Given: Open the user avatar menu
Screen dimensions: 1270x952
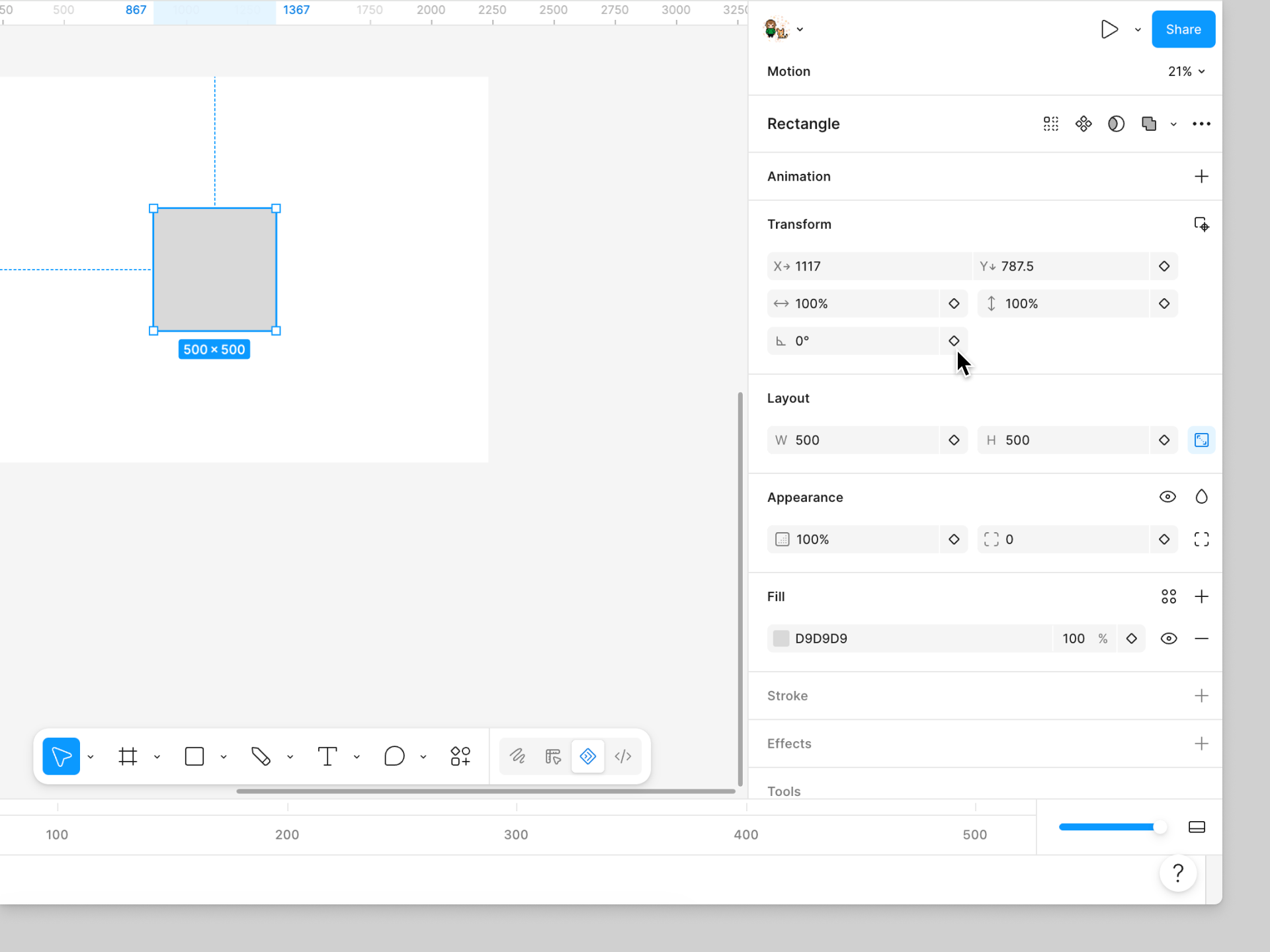Looking at the screenshot, I should tap(784, 29).
